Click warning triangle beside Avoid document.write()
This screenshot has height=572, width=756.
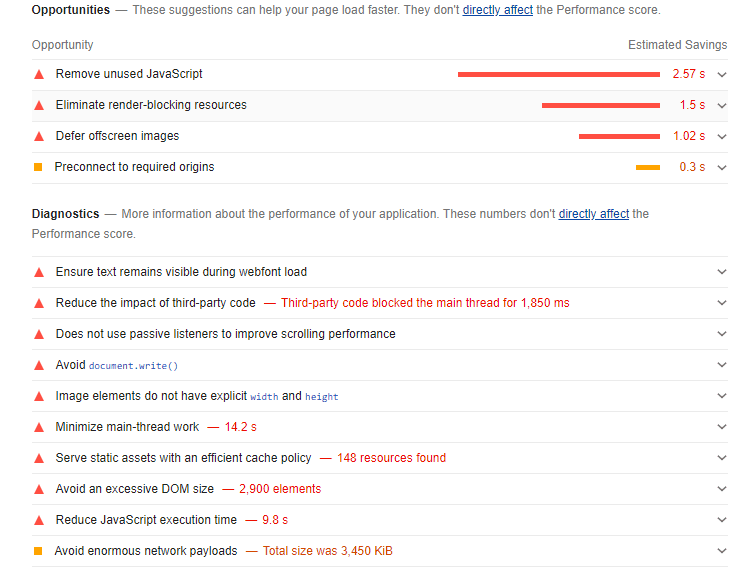[39, 365]
